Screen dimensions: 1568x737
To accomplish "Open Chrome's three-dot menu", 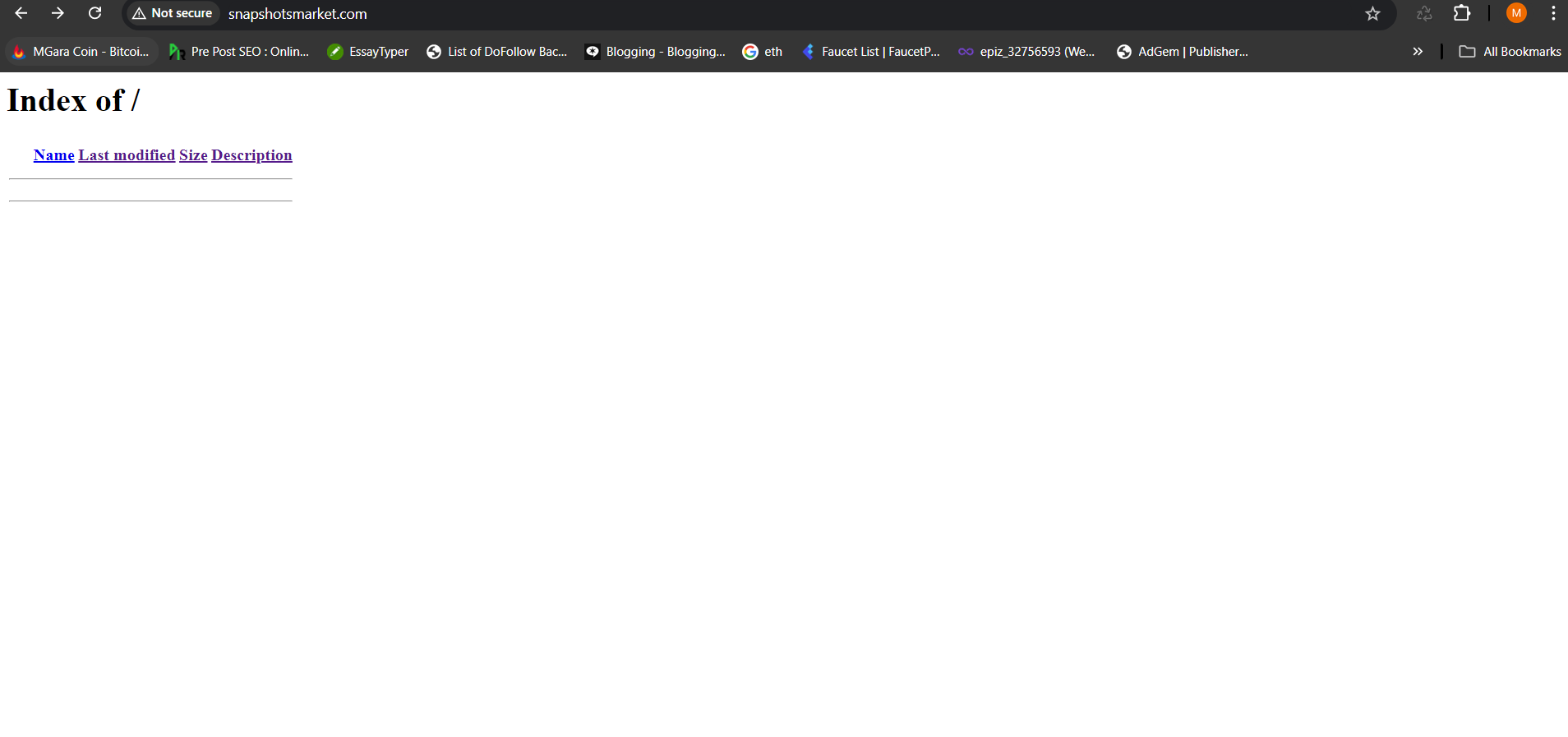I will 1553,13.
